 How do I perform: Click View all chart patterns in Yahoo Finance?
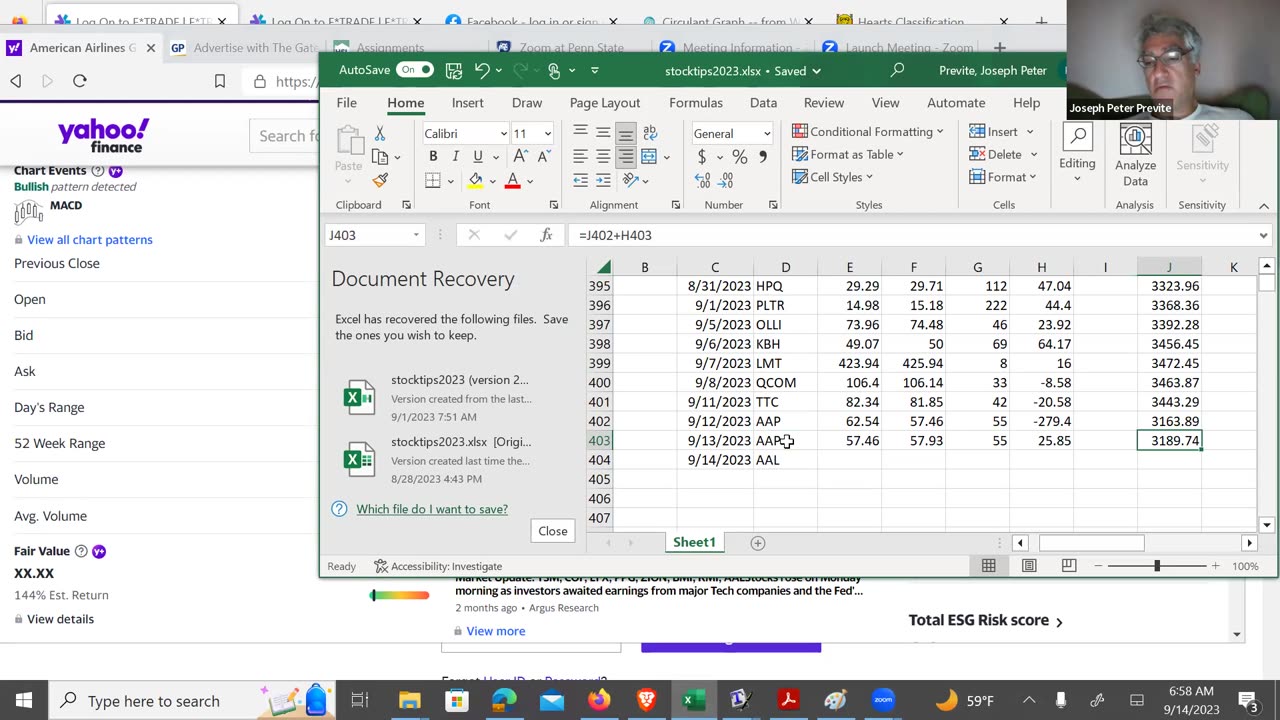(x=90, y=240)
